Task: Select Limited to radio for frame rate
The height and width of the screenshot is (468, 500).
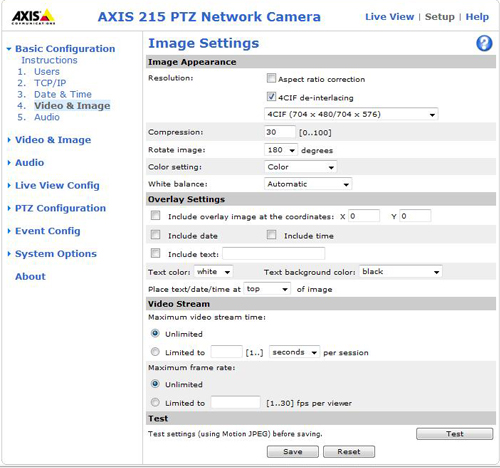Action: pyautogui.click(x=155, y=402)
